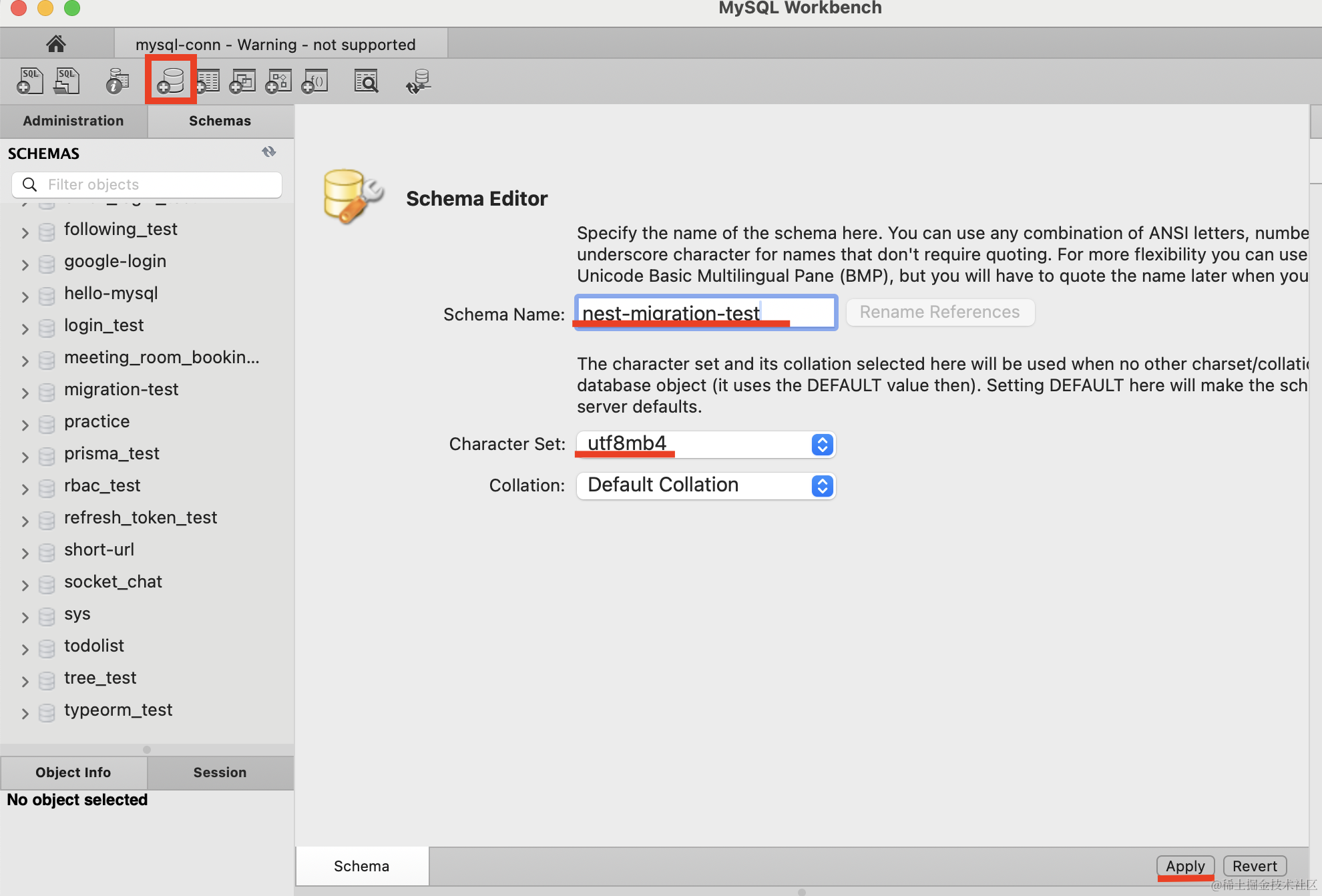Click the open SQL script file icon
The height and width of the screenshot is (896, 1322).
[67, 81]
